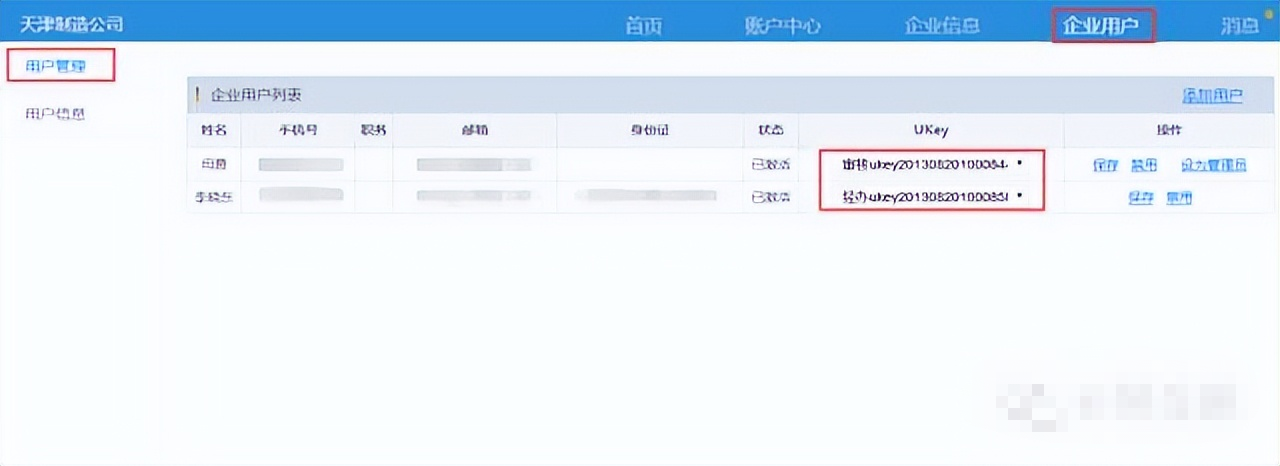1280x466 pixels.
Task: Click 禁用 link in the first user row
Action: coord(1143,165)
